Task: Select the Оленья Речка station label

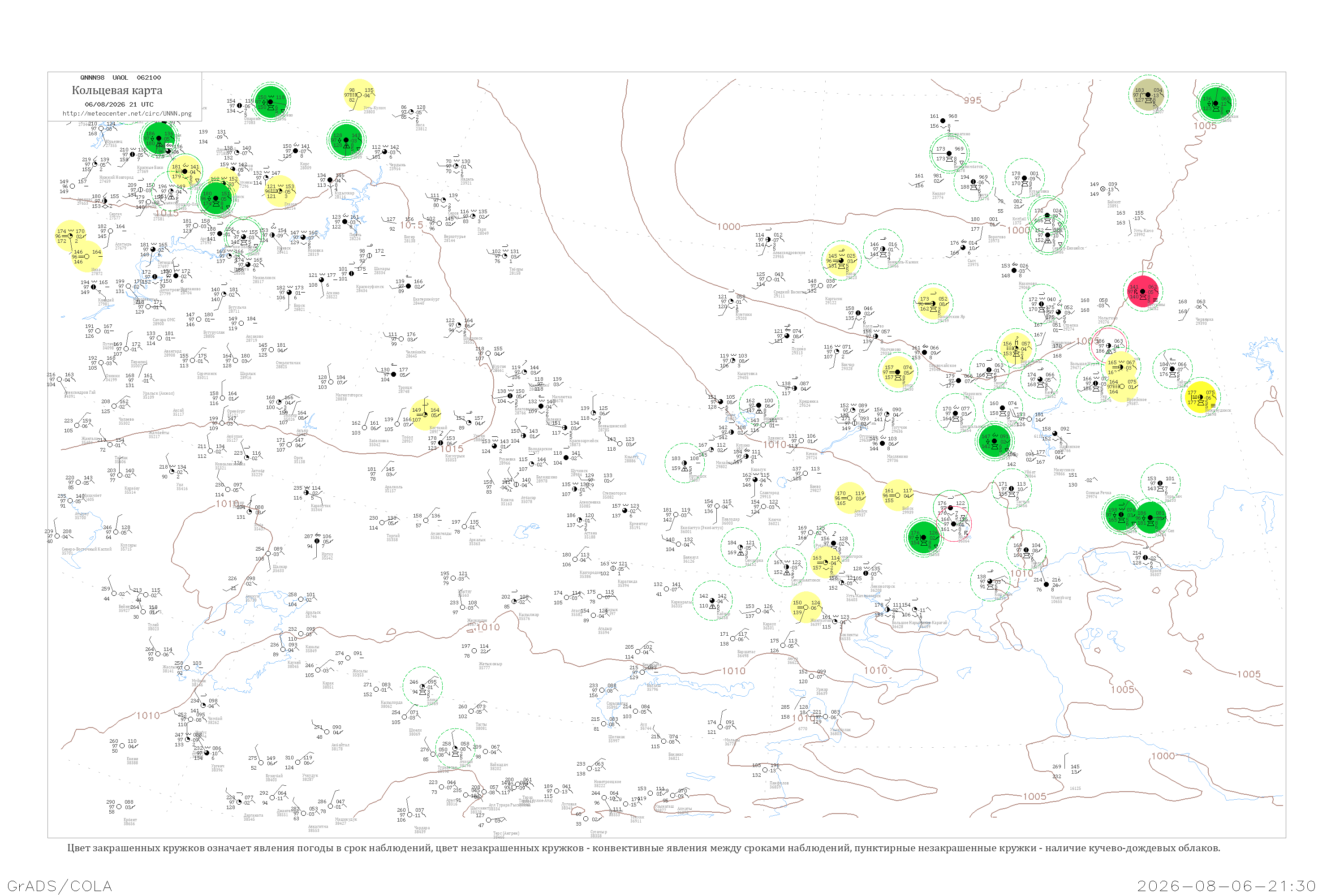Action: [x=1099, y=493]
